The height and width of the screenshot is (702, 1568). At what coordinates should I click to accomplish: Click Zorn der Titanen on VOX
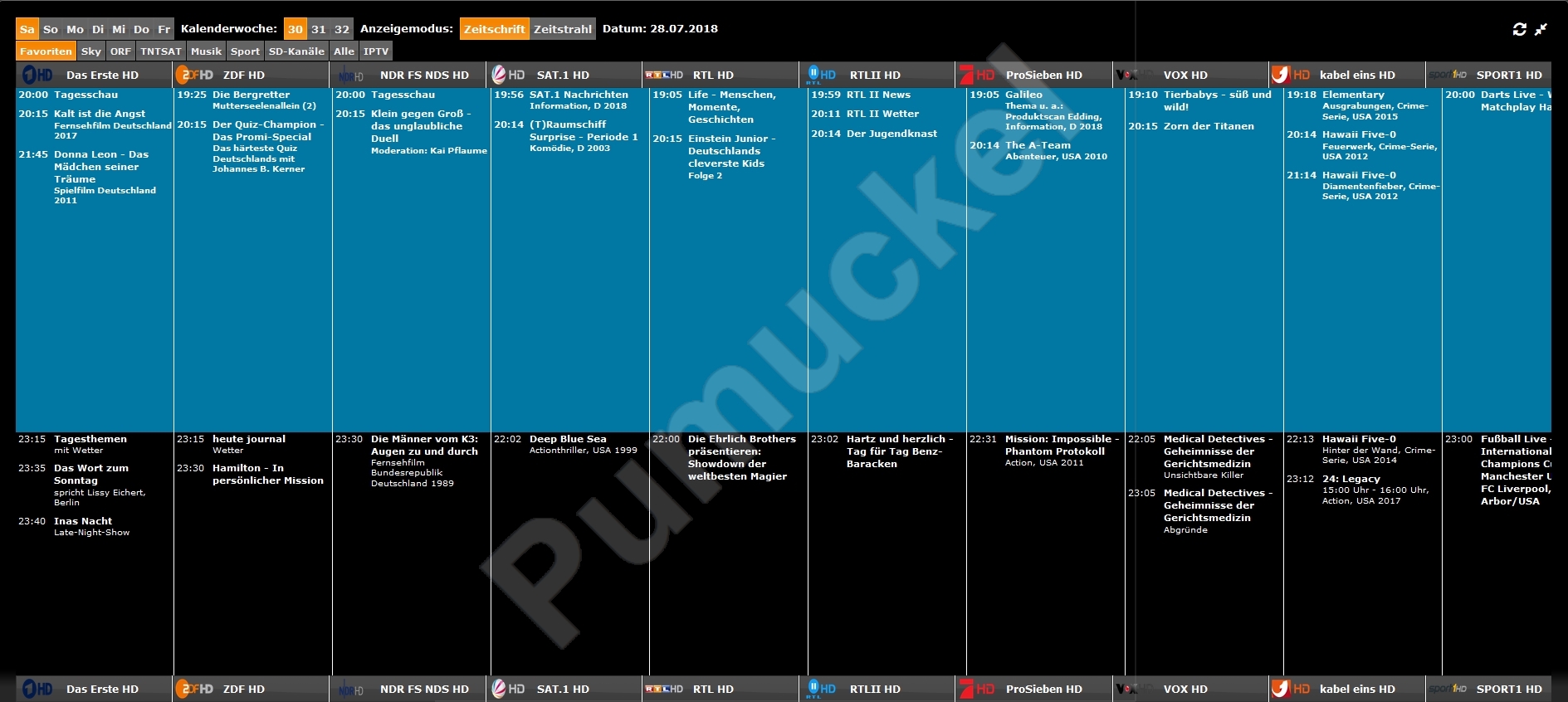pos(1209,126)
